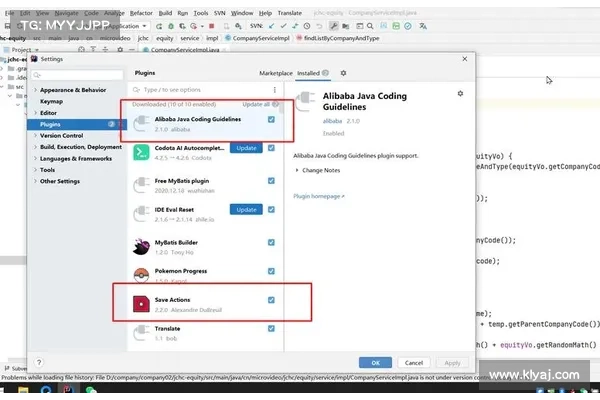Select the Pokemon Progress pokeball icon
The width and height of the screenshot is (600, 400).
141,275
